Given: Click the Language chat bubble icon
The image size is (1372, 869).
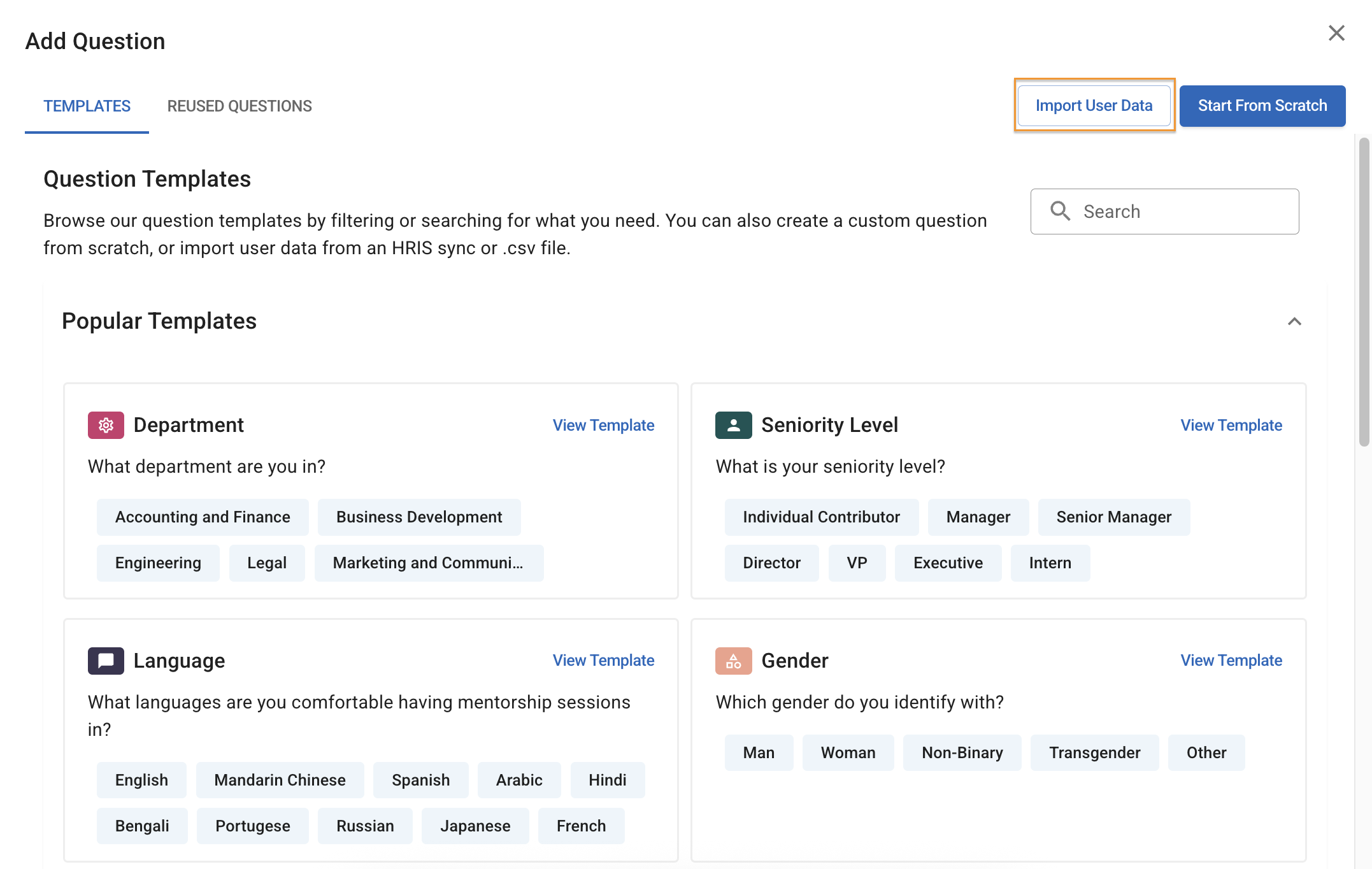Looking at the screenshot, I should pyautogui.click(x=106, y=661).
